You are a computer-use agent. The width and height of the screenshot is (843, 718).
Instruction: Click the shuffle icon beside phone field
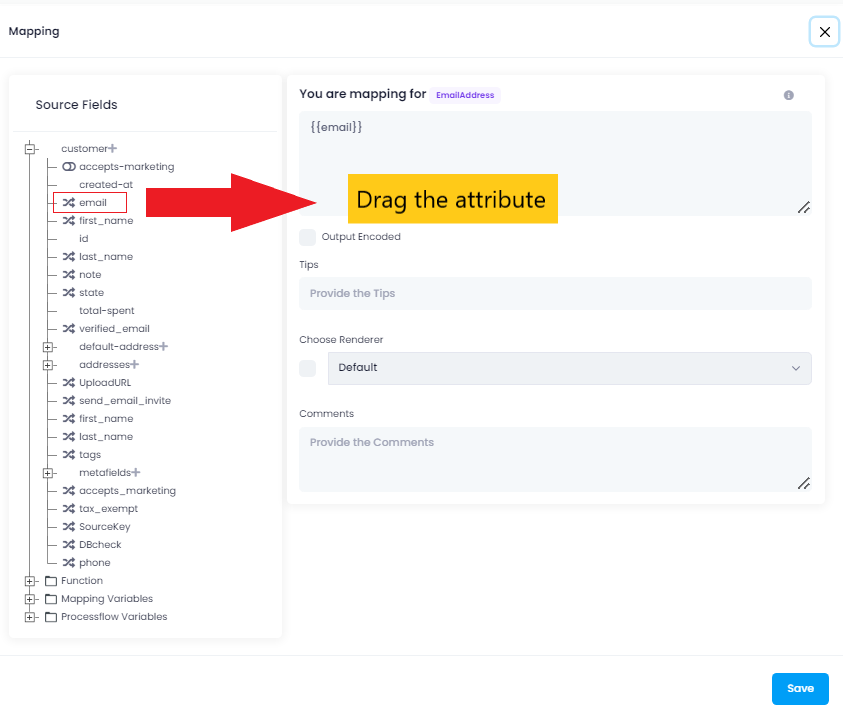[x=69, y=563]
